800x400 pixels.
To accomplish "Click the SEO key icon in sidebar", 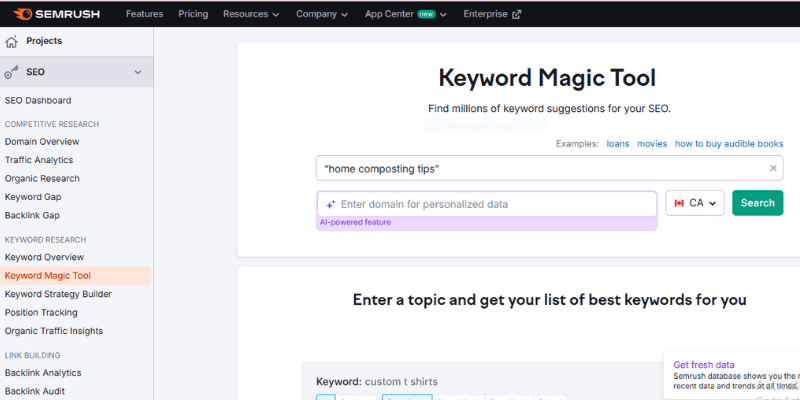I will pyautogui.click(x=11, y=72).
